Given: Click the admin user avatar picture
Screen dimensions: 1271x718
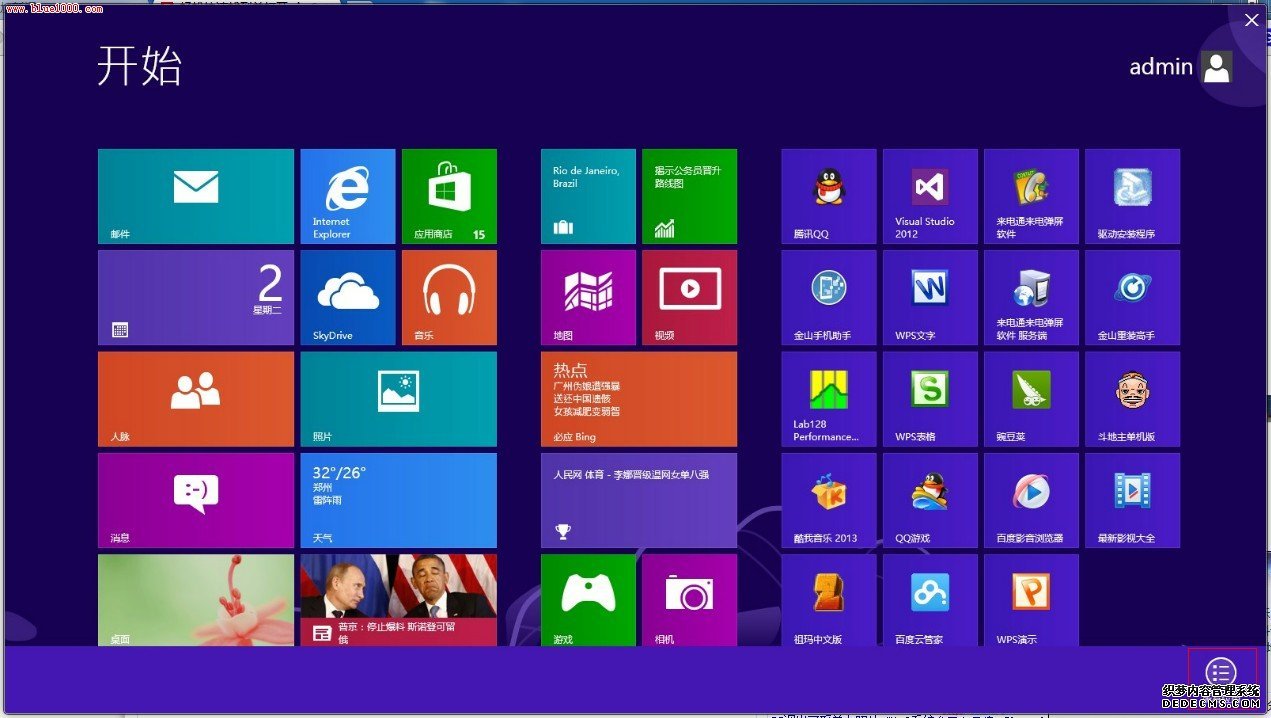Looking at the screenshot, I should click(1217, 67).
